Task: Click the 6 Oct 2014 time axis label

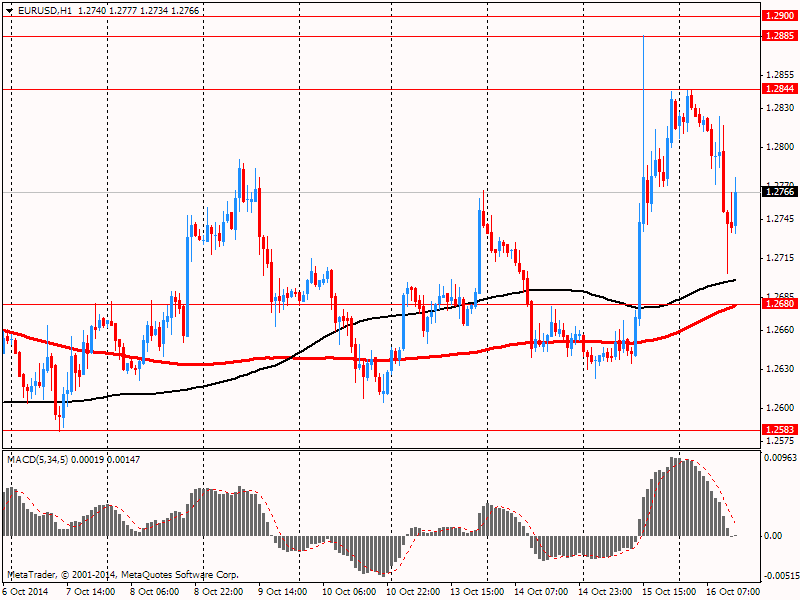Action: (x=26, y=591)
